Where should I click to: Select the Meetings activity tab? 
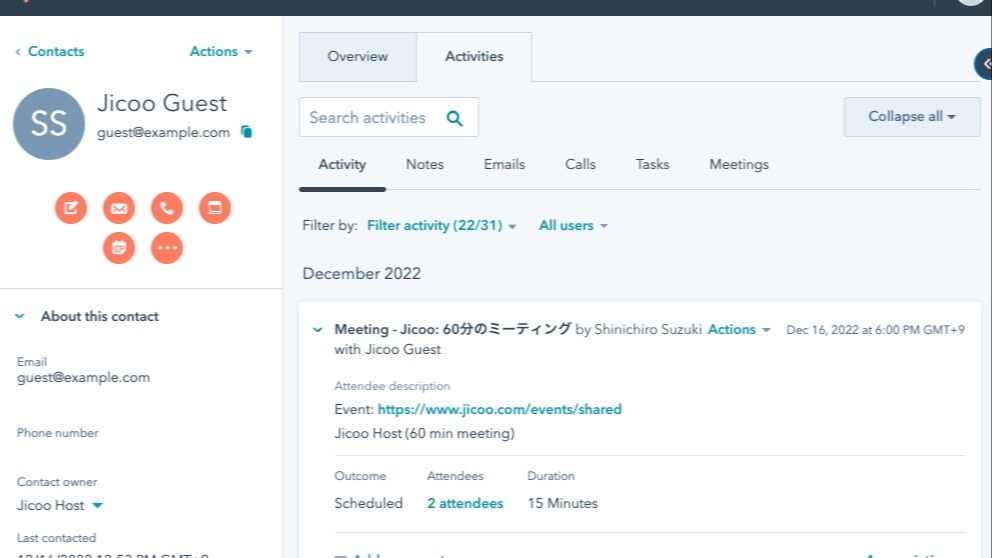coord(738,165)
